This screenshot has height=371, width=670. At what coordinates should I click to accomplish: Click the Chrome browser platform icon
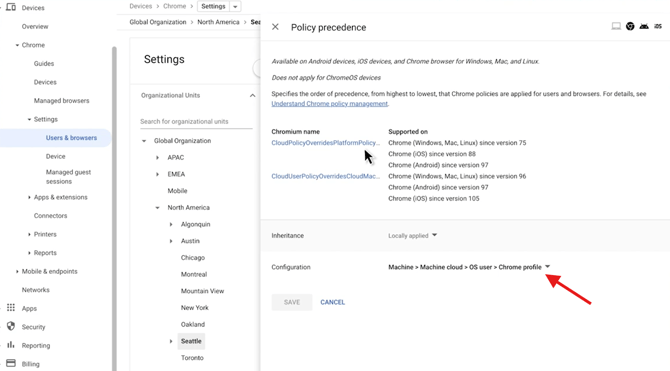630,26
